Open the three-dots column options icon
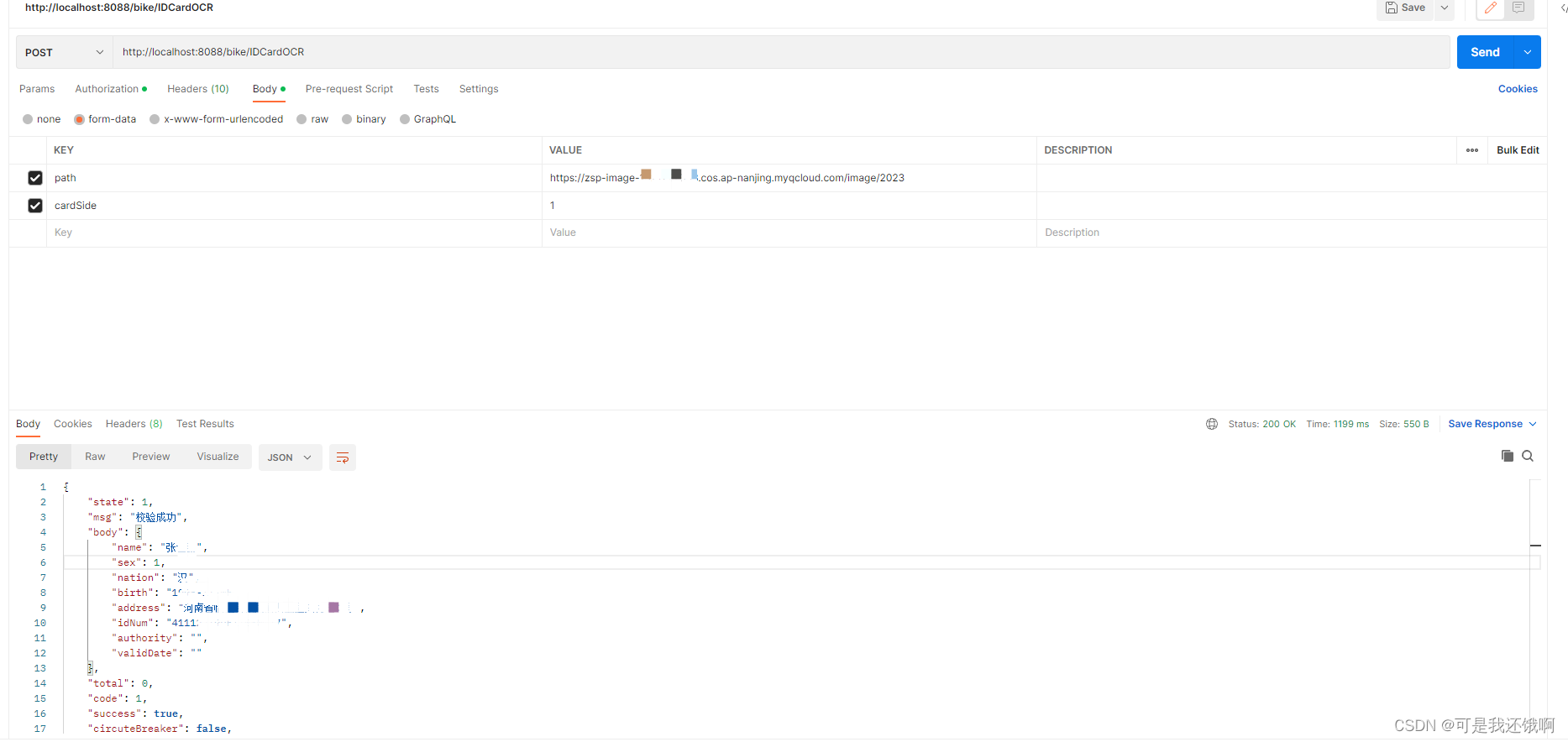This screenshot has height=742, width=1568. 1472,150
